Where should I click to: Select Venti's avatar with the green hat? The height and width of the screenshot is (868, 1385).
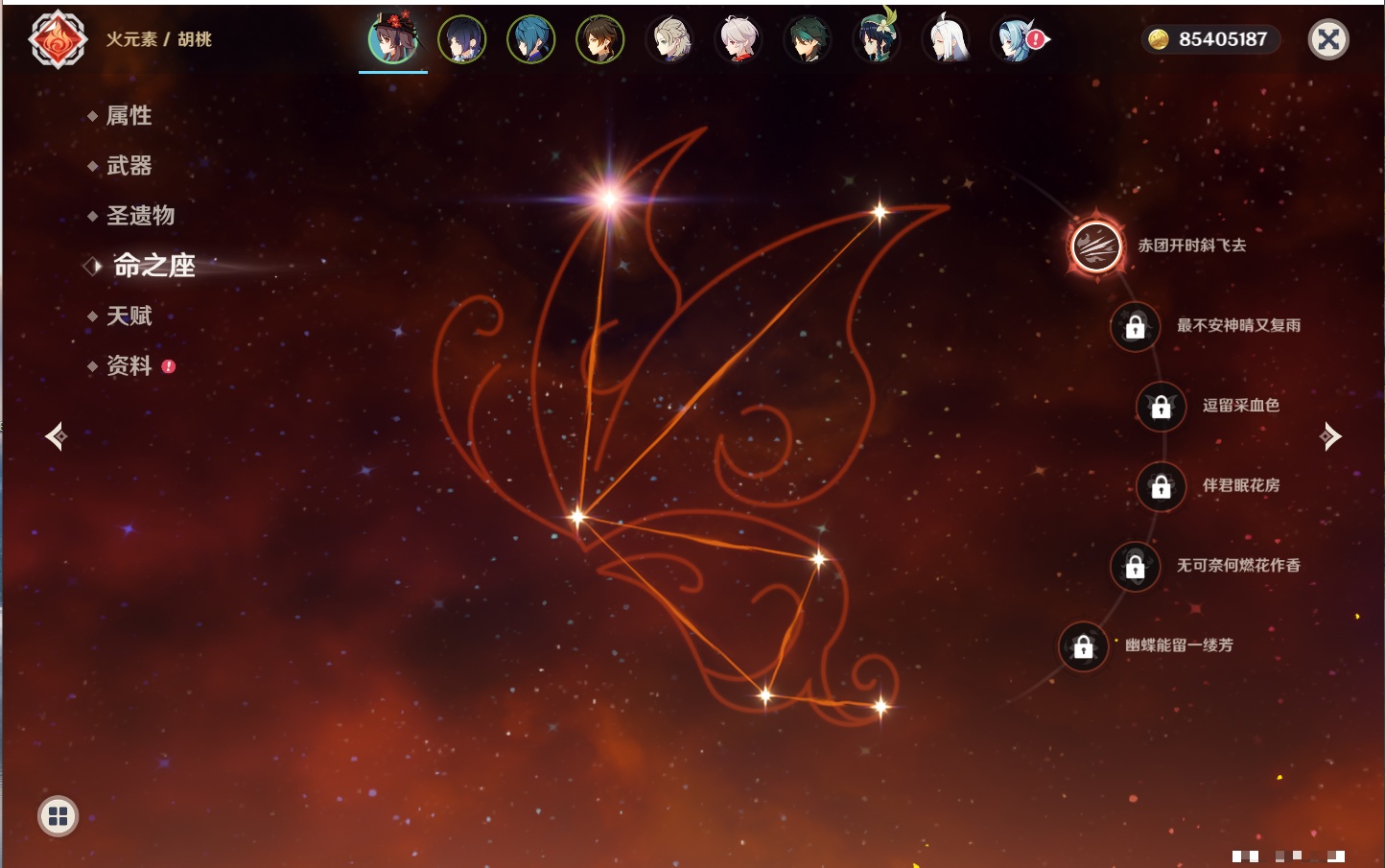[x=877, y=39]
